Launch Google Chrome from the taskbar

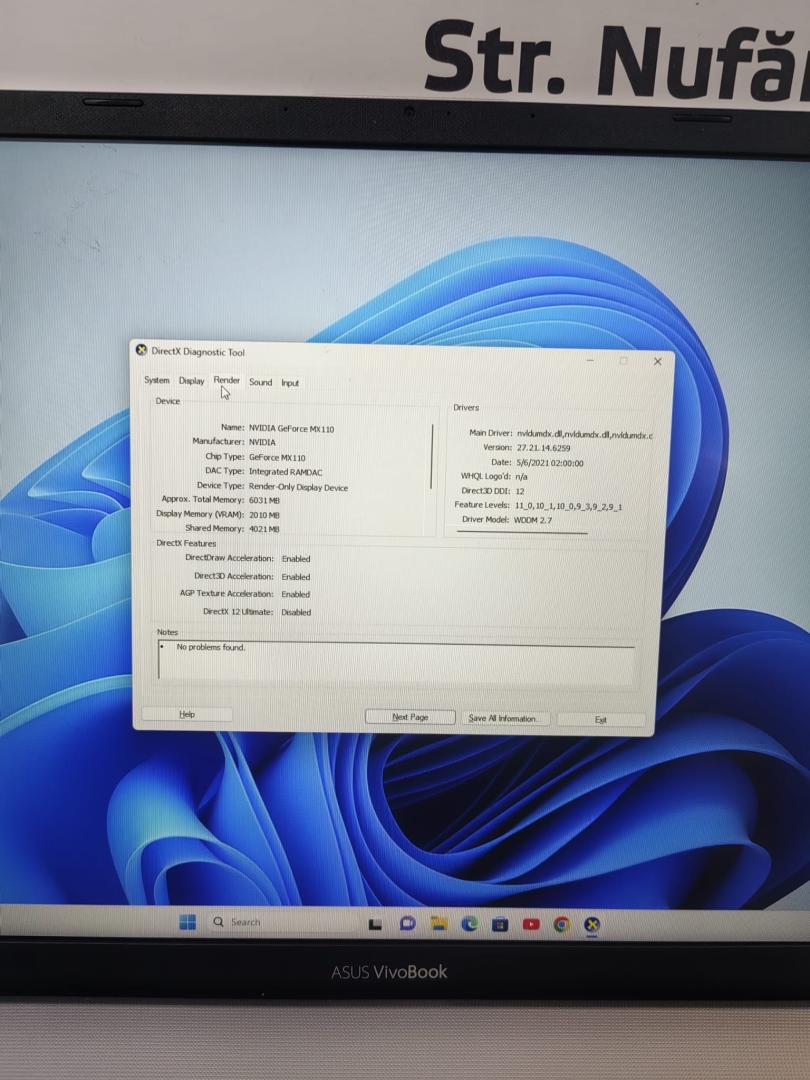(x=562, y=924)
